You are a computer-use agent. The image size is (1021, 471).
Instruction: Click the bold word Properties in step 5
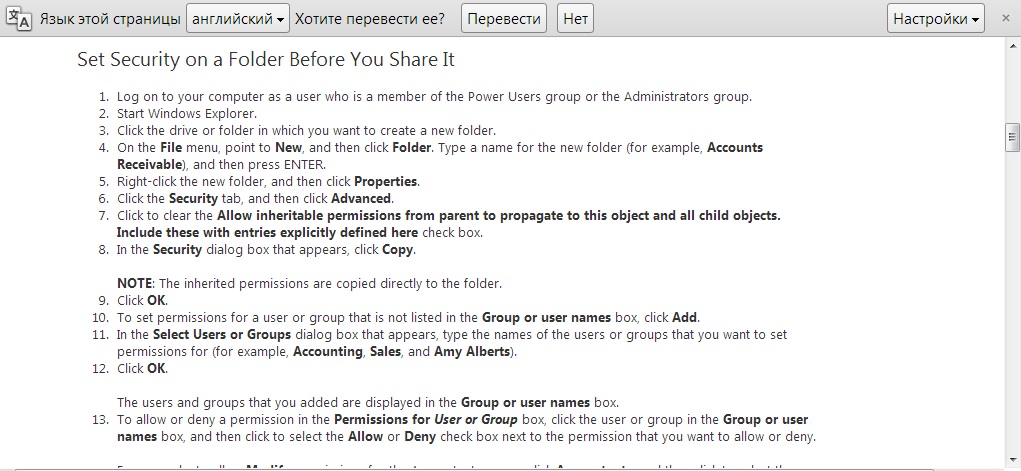point(386,182)
